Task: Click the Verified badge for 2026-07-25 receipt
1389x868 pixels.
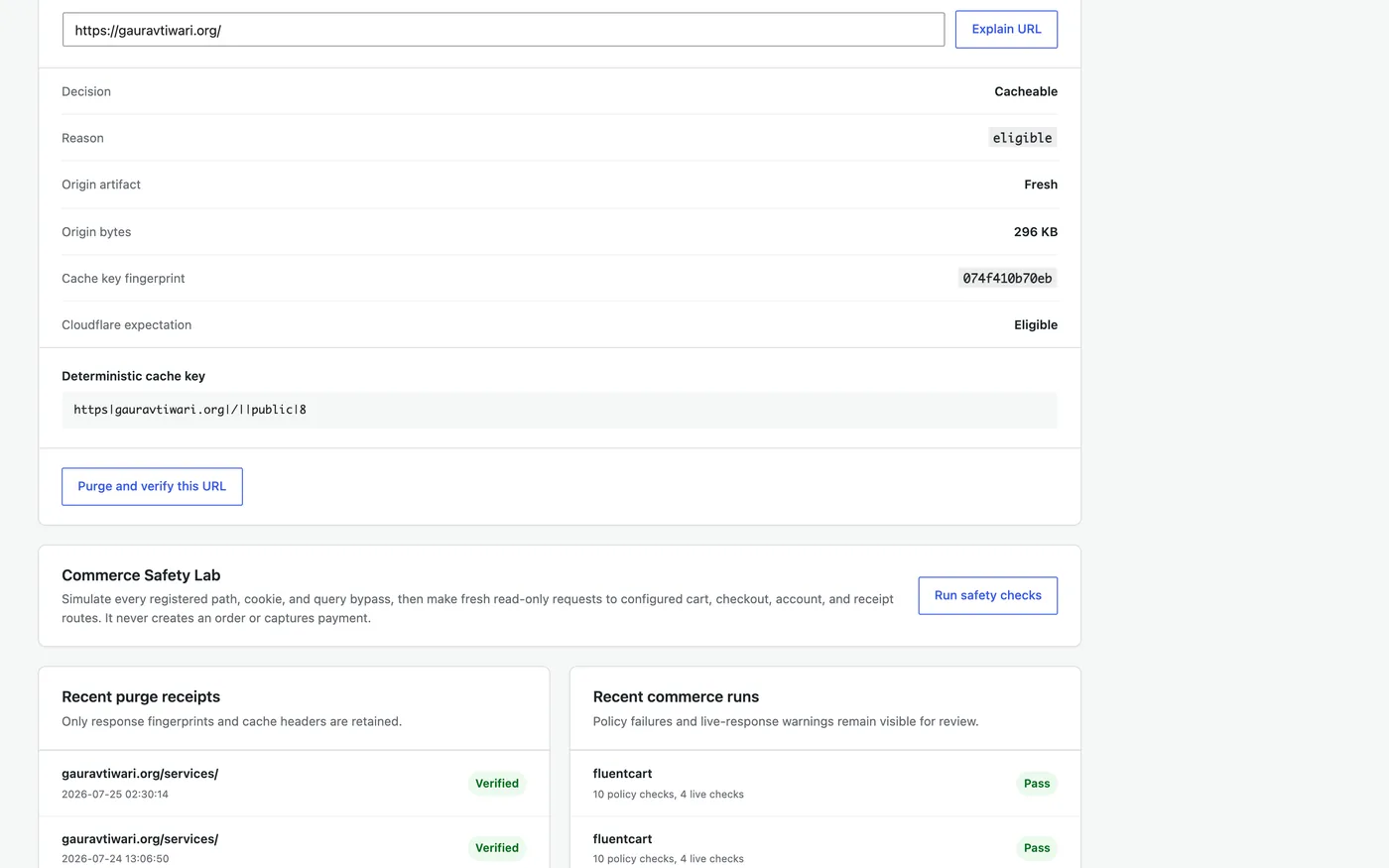Action: point(497,784)
